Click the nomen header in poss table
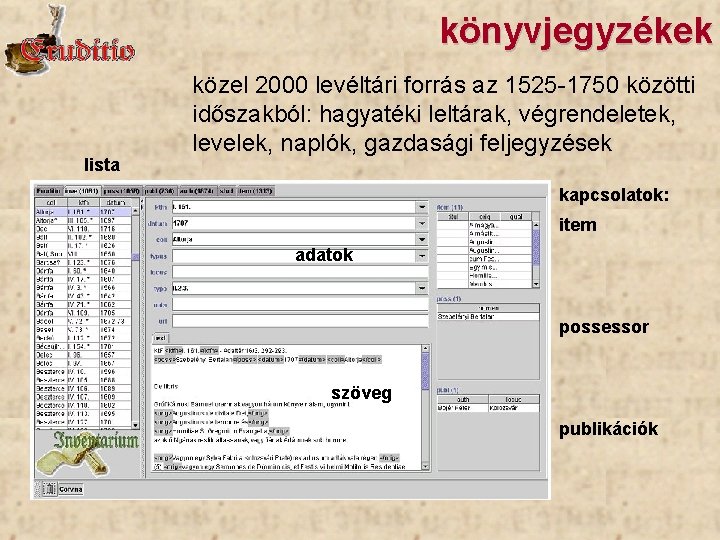 (488, 308)
